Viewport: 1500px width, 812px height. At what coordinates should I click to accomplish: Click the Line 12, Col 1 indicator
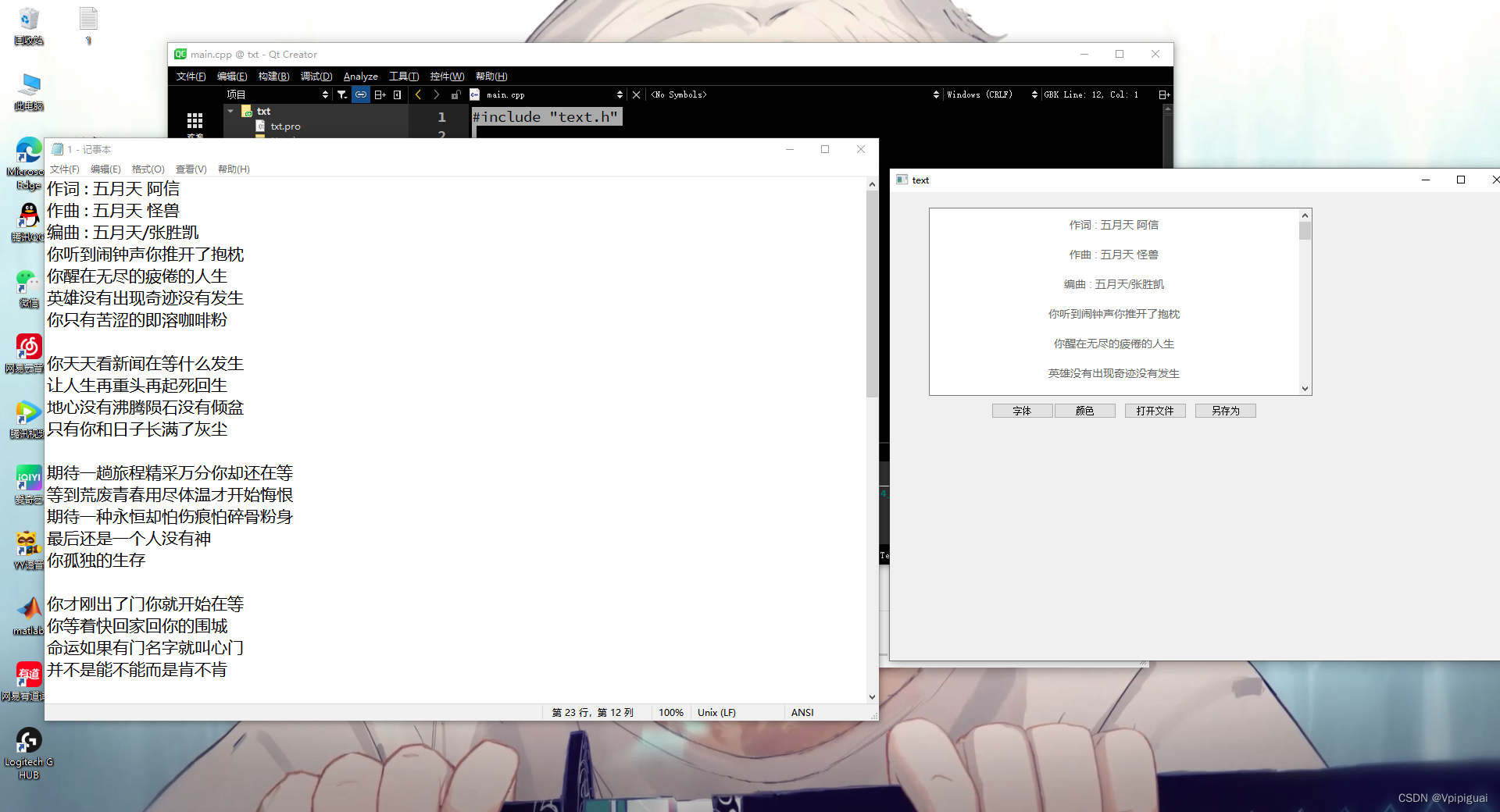click(x=1101, y=94)
